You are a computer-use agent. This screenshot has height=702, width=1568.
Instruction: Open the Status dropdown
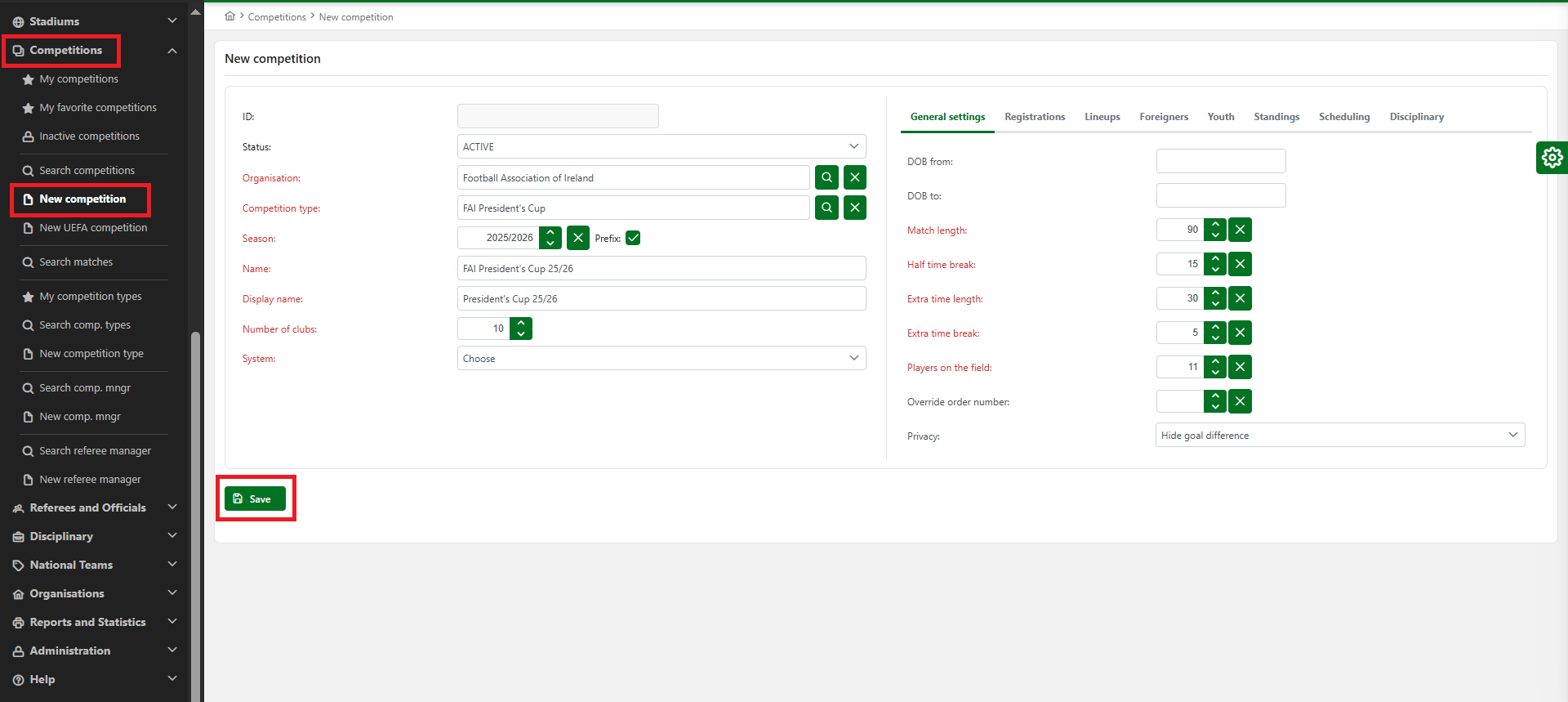[x=661, y=147]
